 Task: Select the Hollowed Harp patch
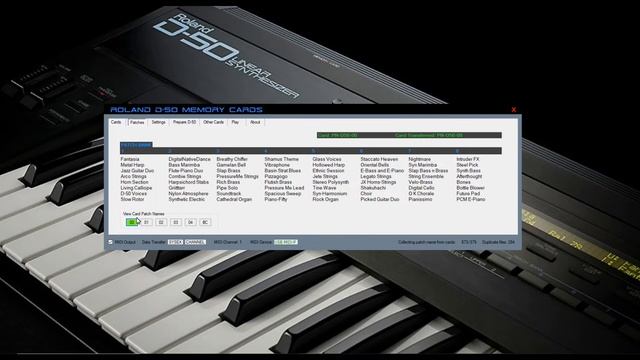pos(329,165)
